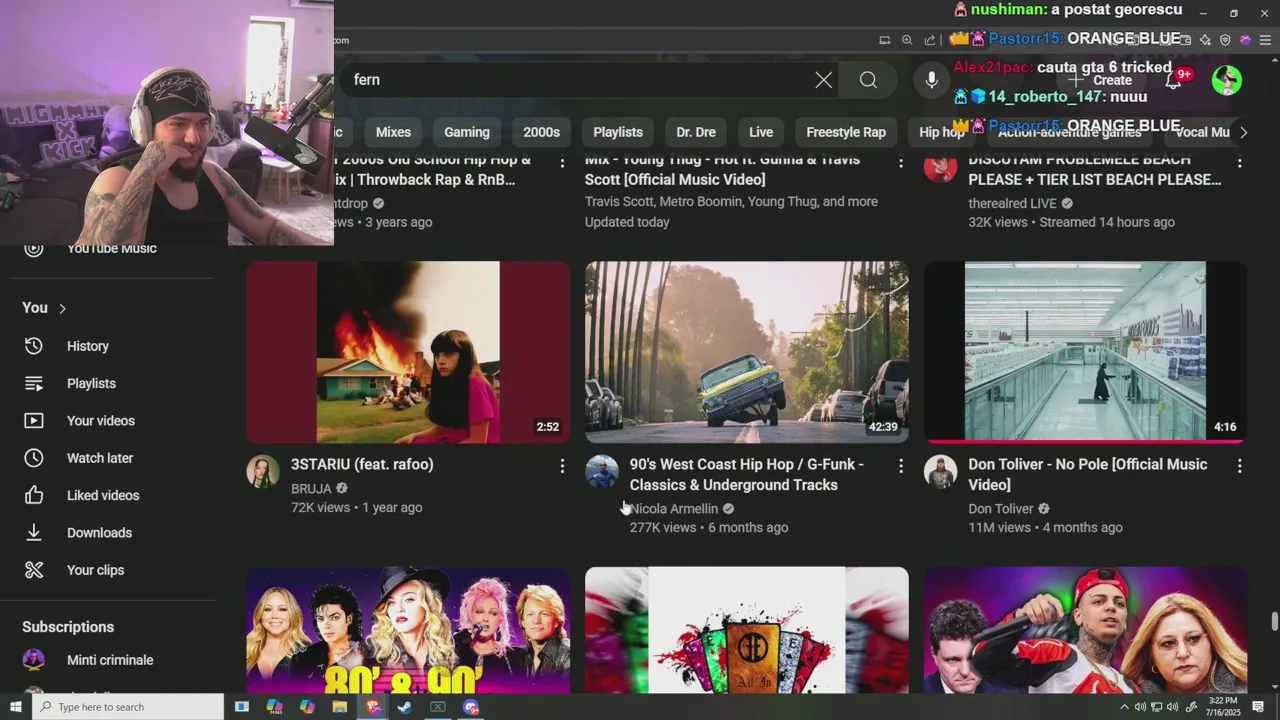Play the 80' & 90' thumbnail
The image size is (1280, 720).
pyautogui.click(x=408, y=630)
